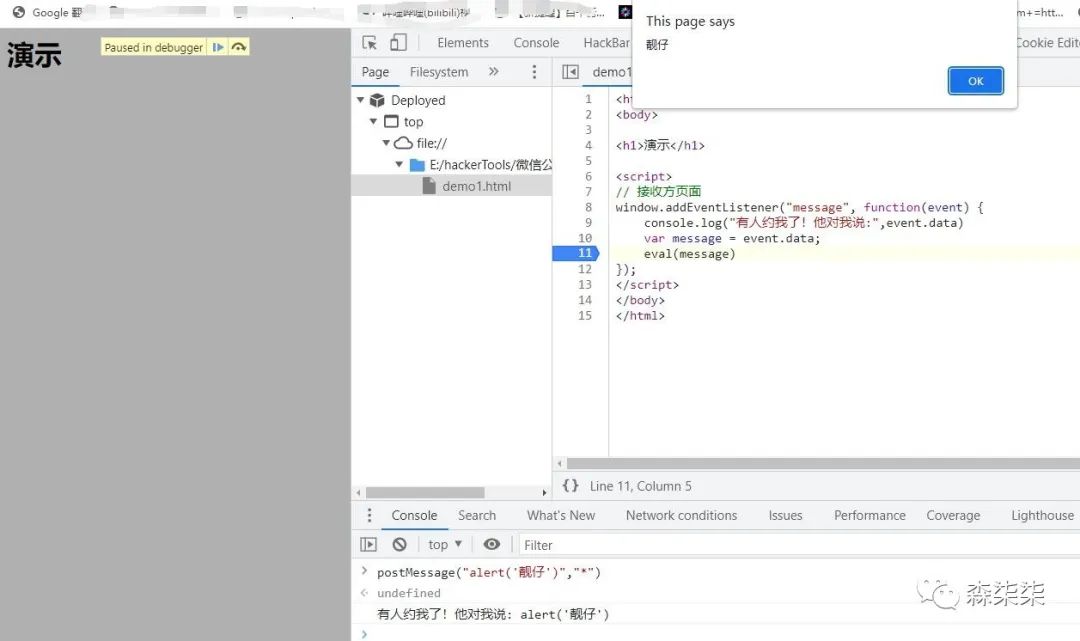Open the HackBar panel tab
1080x641 pixels.
pos(606,43)
